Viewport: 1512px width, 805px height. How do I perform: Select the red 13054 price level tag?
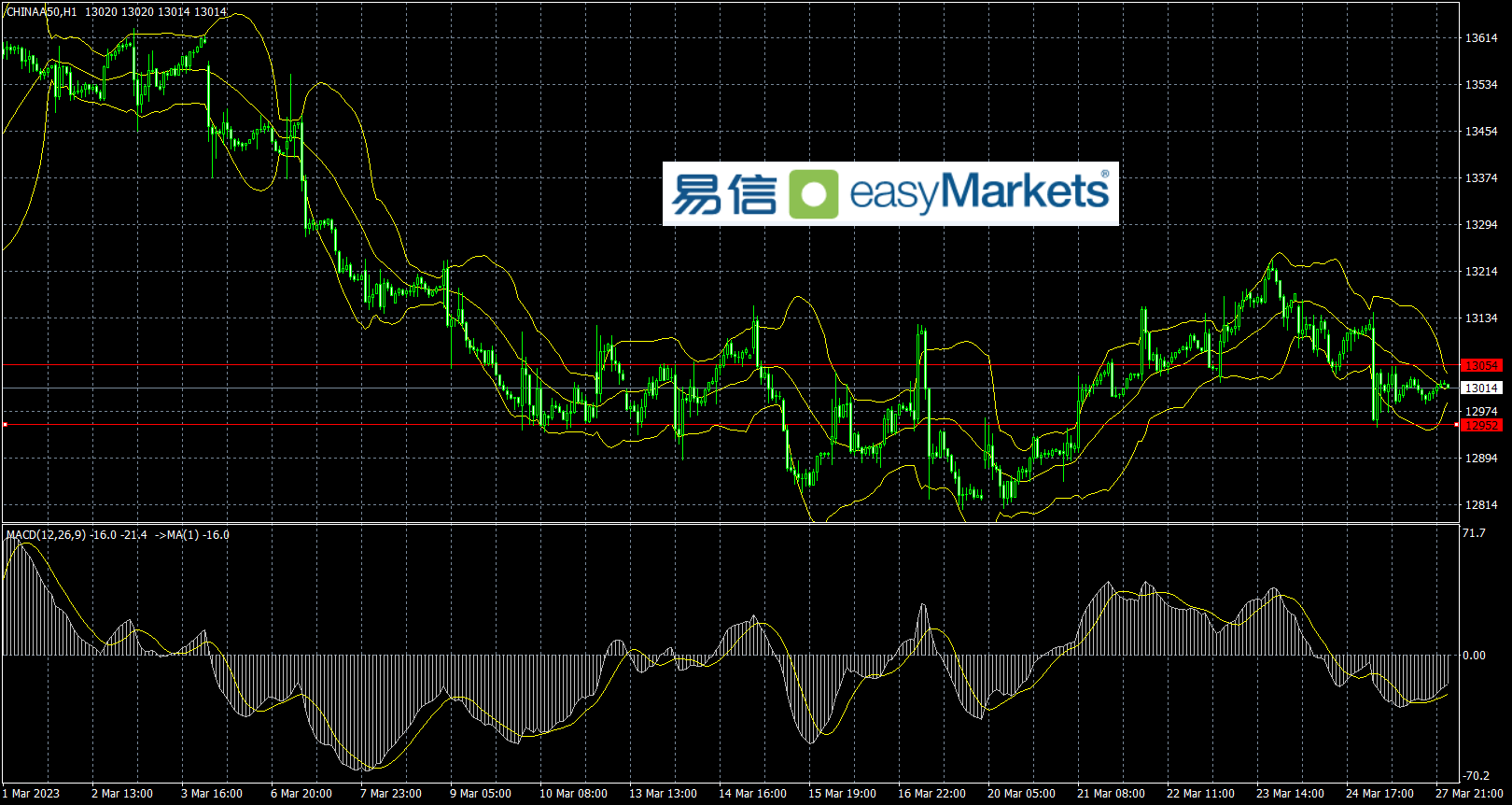(1481, 366)
